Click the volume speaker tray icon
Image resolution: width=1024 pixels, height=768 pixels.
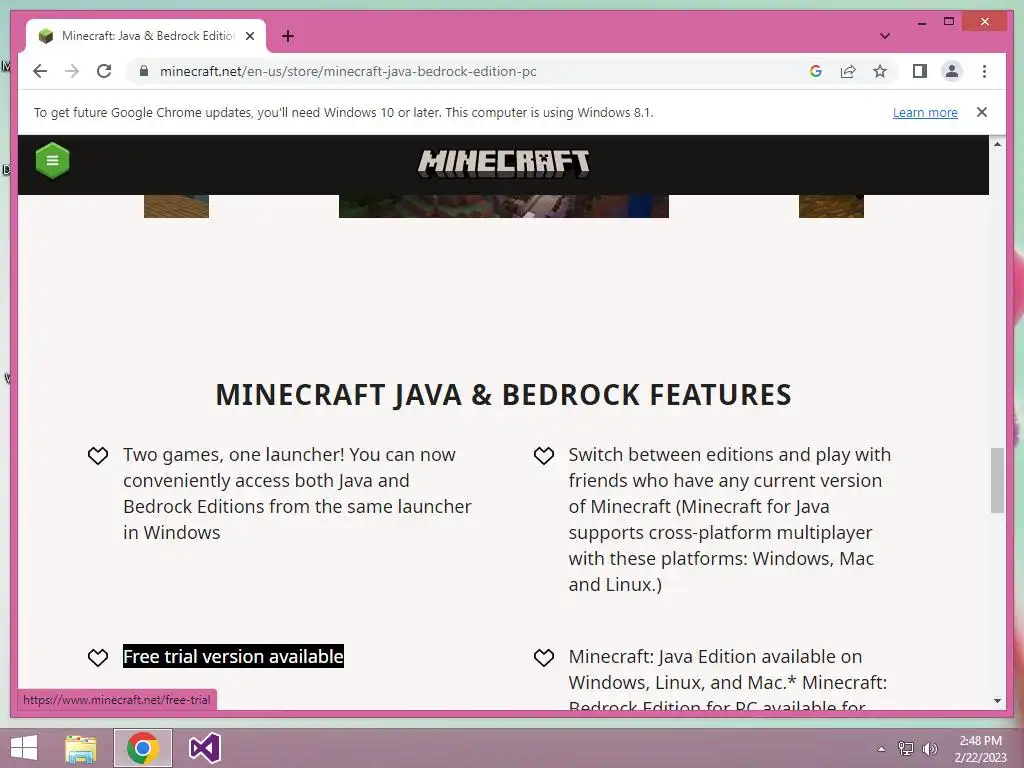pos(930,749)
